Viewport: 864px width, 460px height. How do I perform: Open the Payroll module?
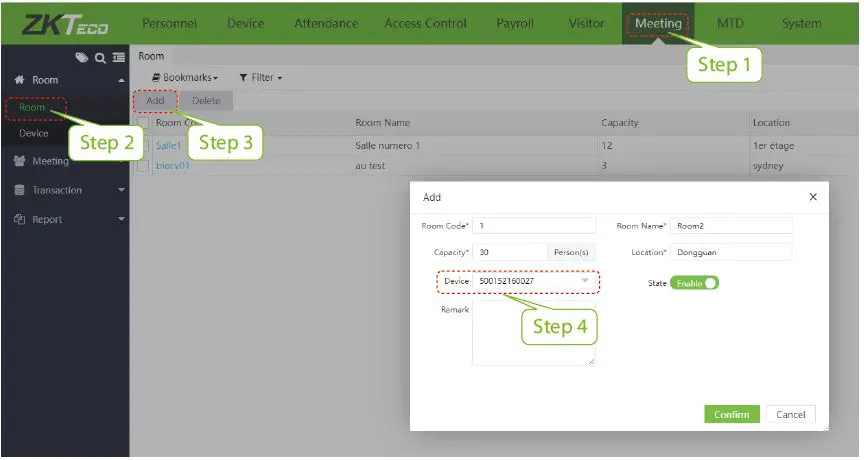pos(515,24)
